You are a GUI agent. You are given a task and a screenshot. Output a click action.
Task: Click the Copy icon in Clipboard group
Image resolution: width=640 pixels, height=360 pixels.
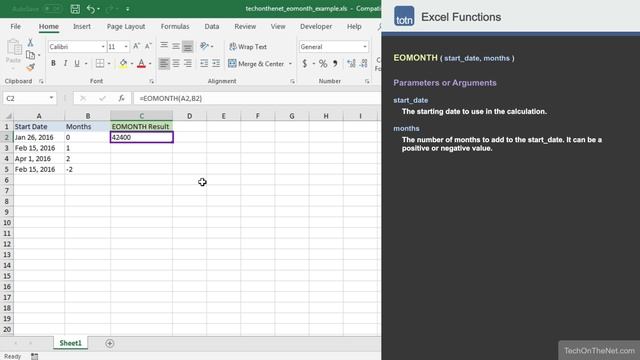pos(30,55)
